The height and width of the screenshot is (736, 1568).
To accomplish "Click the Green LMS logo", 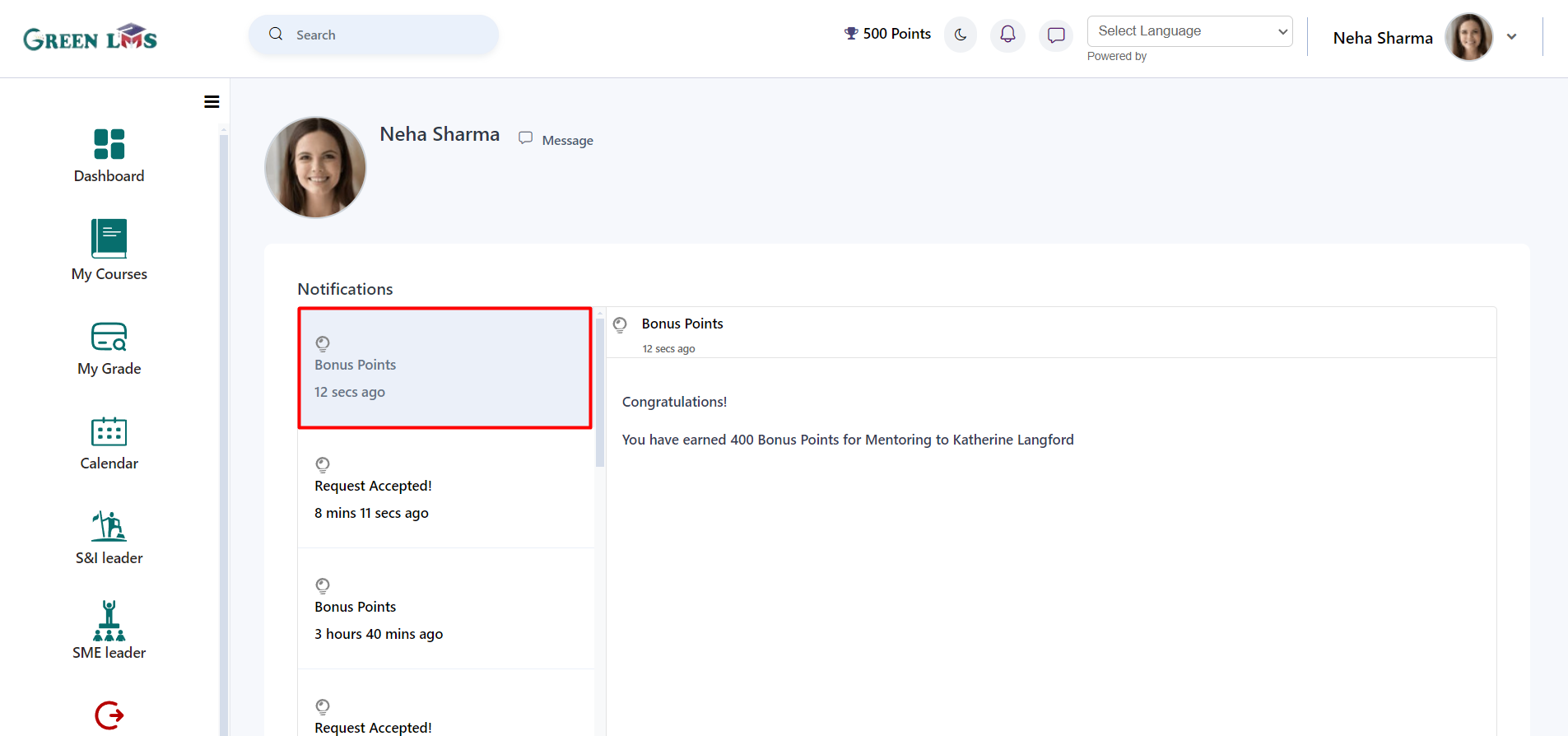I will click(x=90, y=38).
